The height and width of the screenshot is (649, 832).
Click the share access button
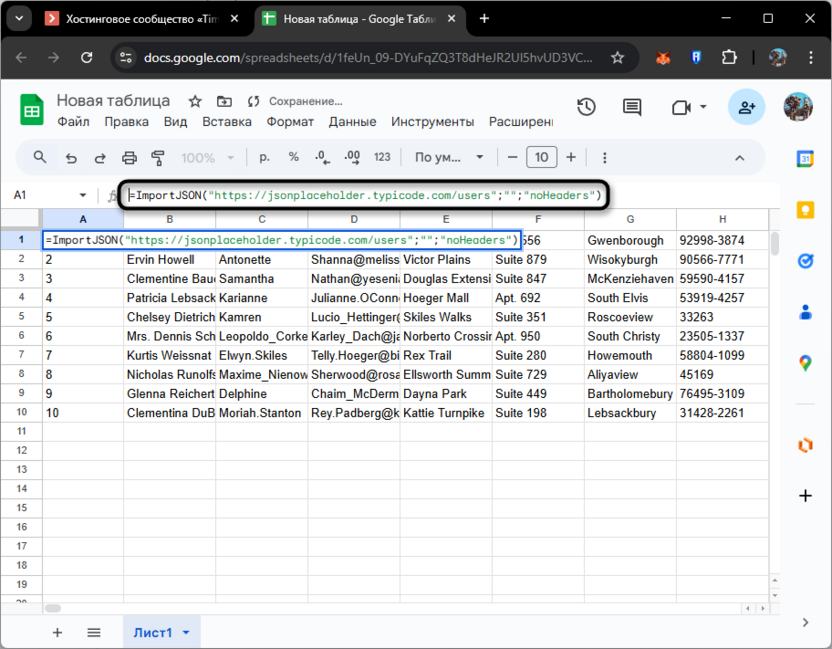pos(746,107)
